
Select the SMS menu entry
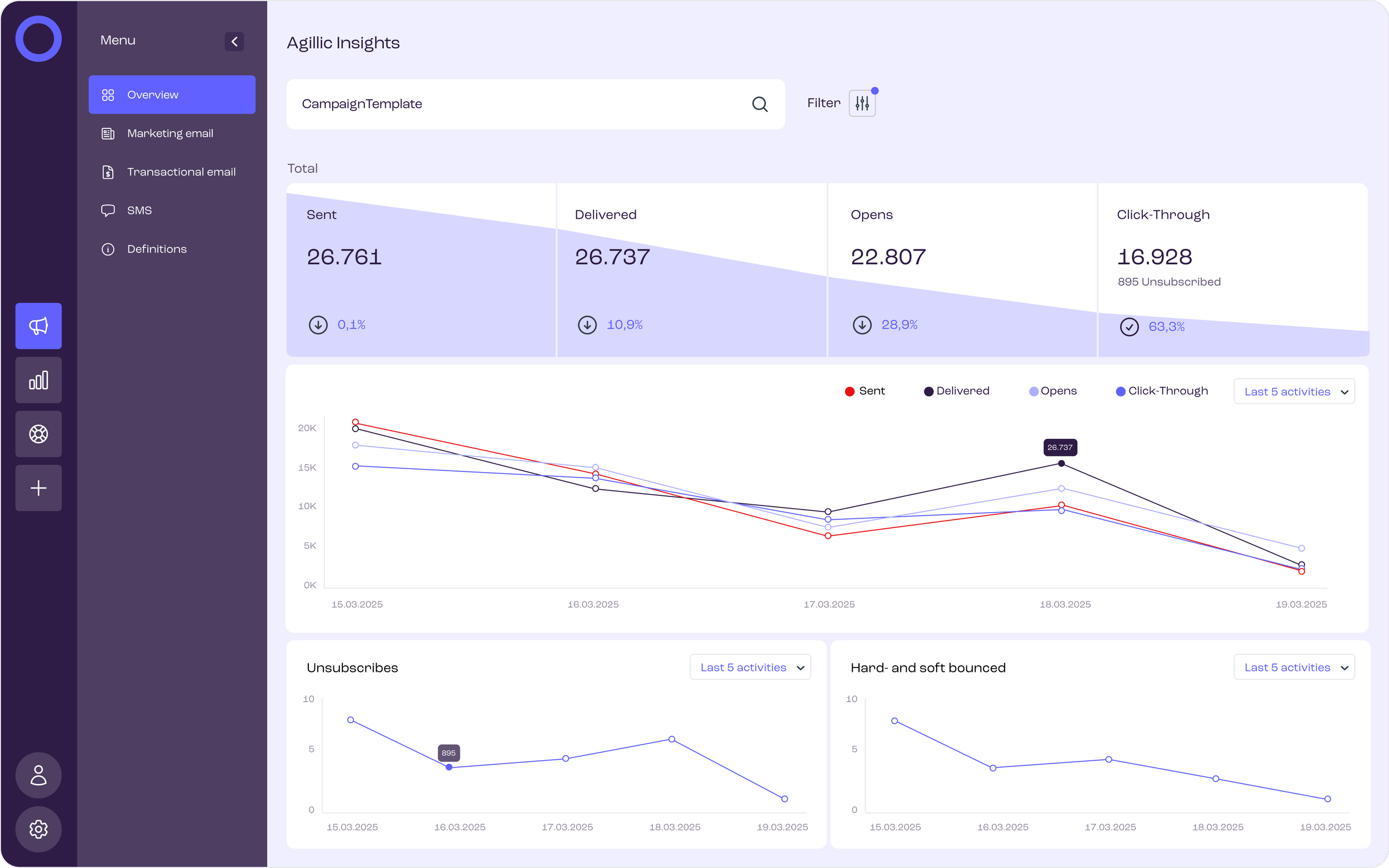pos(139,210)
